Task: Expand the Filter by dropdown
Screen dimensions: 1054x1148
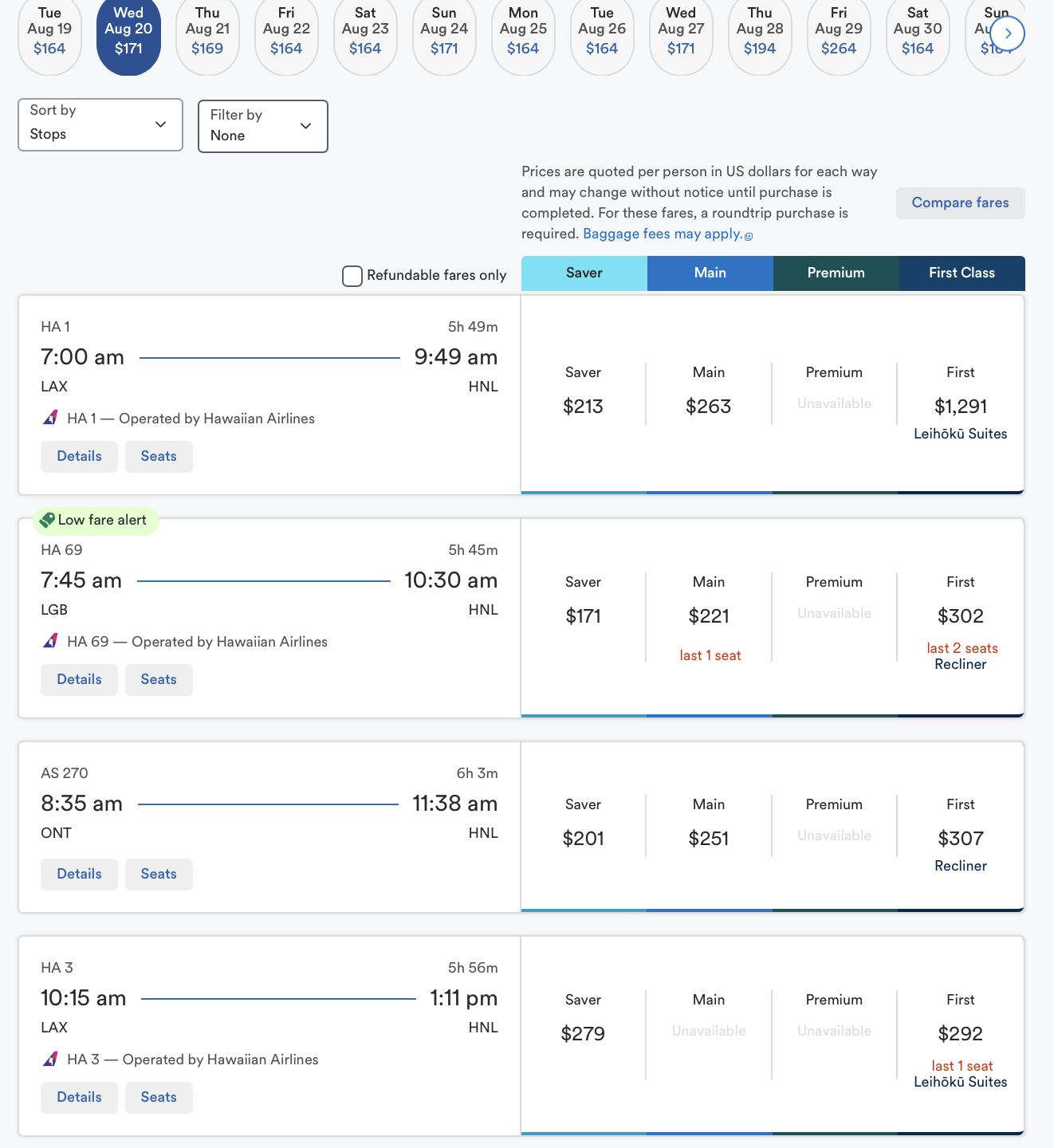Action: (x=262, y=126)
